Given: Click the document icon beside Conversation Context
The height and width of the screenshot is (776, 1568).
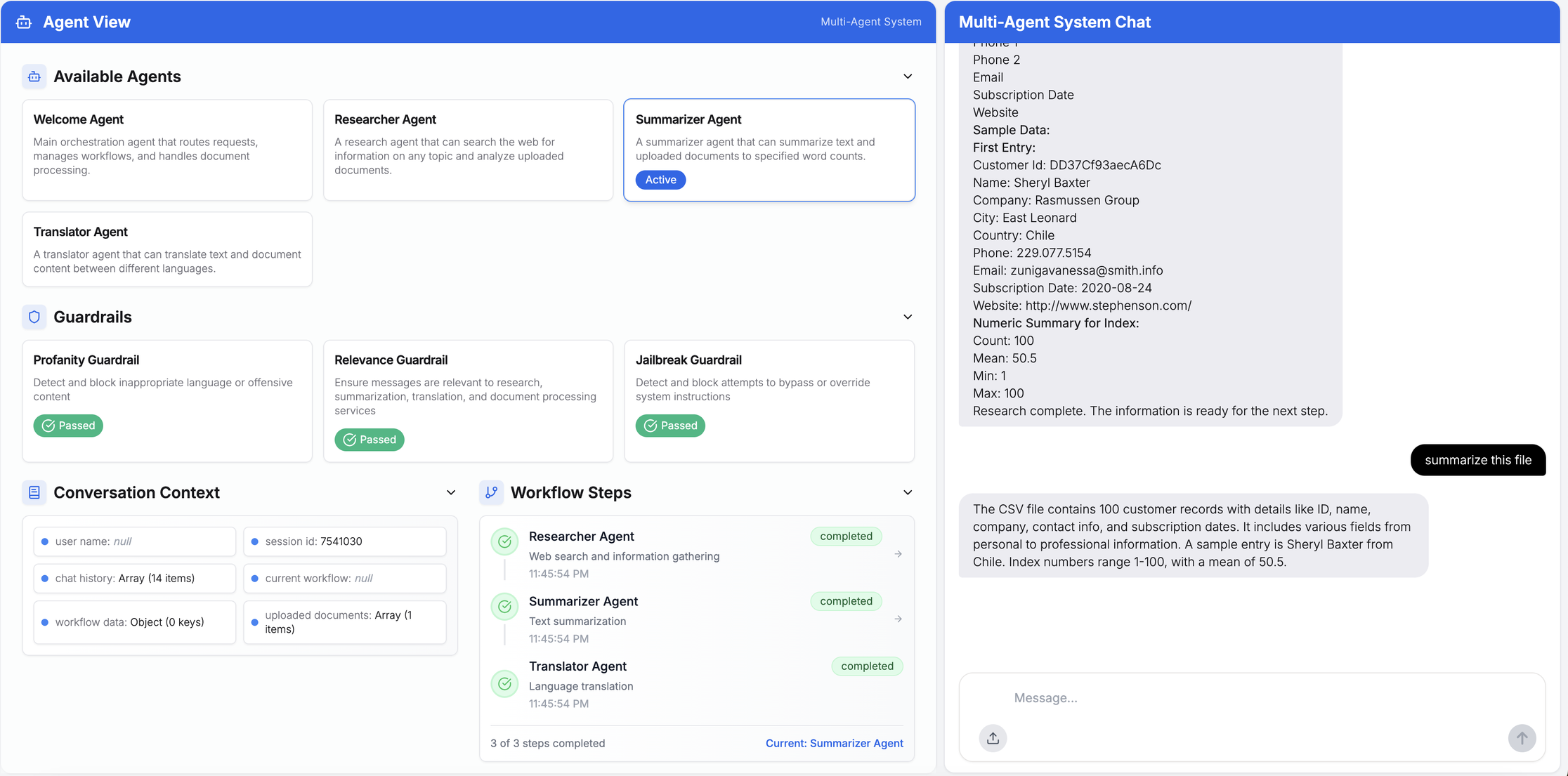Looking at the screenshot, I should [34, 492].
